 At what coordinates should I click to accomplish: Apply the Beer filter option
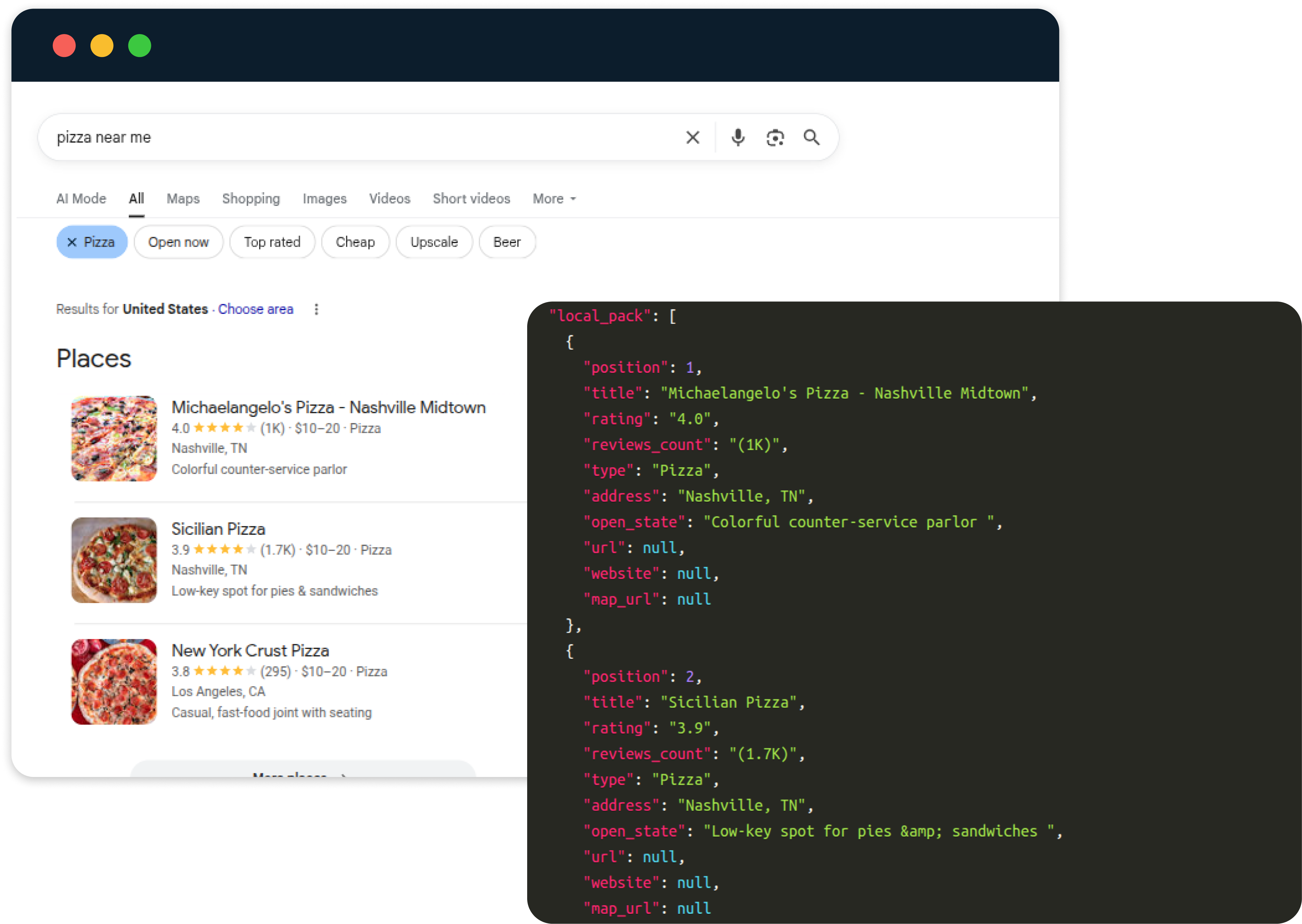pyautogui.click(x=506, y=242)
